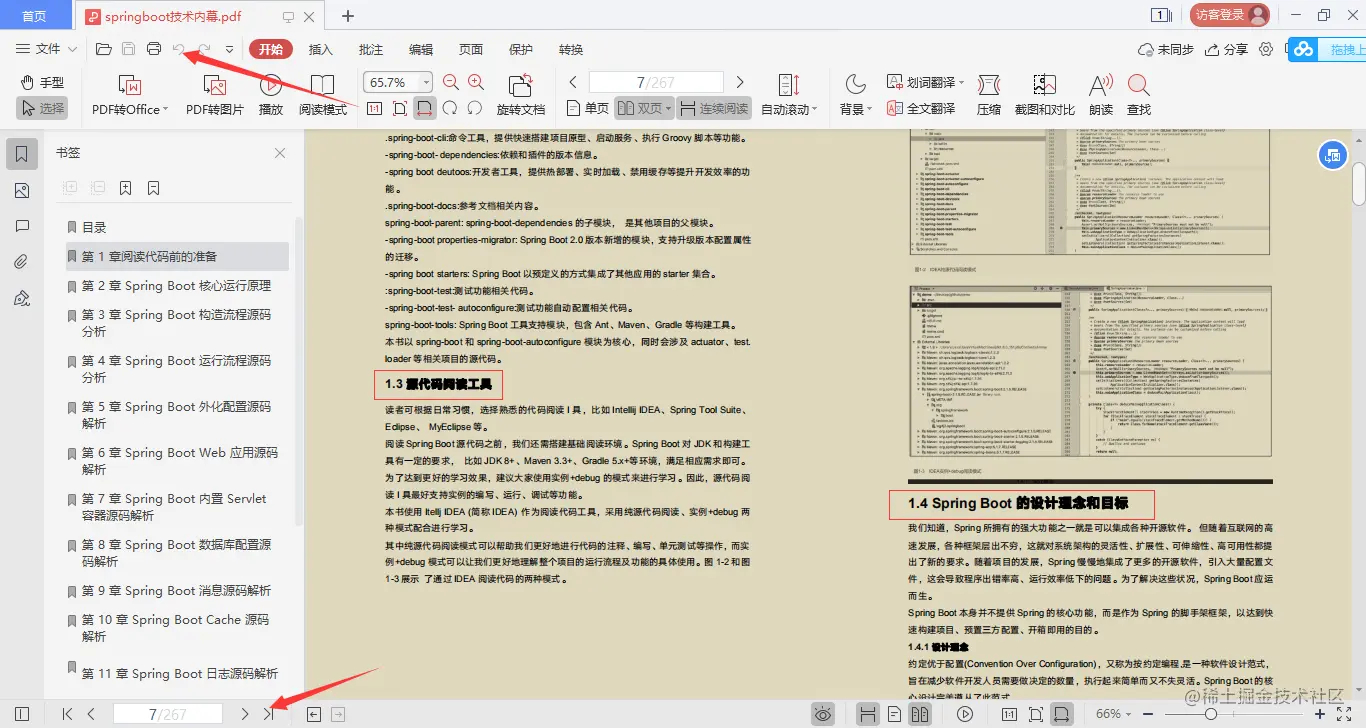This screenshot has width=1366, height=728.
Task: Open the 自动滚动 auto-scroll dropdown
Action: (x=790, y=108)
